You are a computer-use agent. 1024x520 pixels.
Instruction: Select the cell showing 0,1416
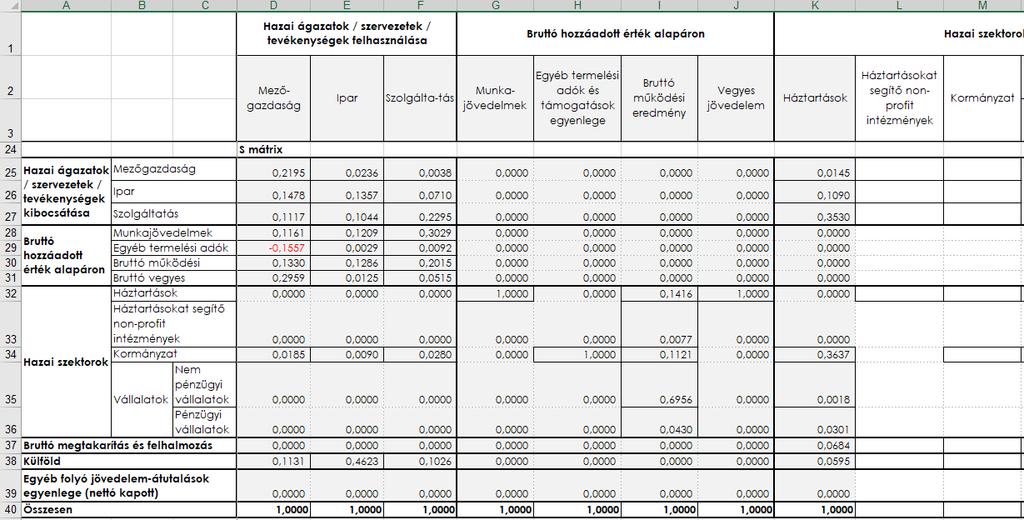point(659,294)
